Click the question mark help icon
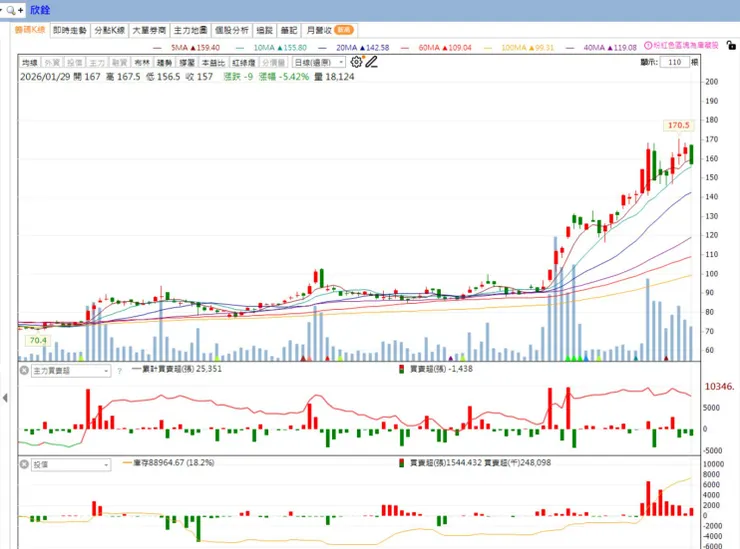Viewport: 740px width, 549px height. click(119, 371)
